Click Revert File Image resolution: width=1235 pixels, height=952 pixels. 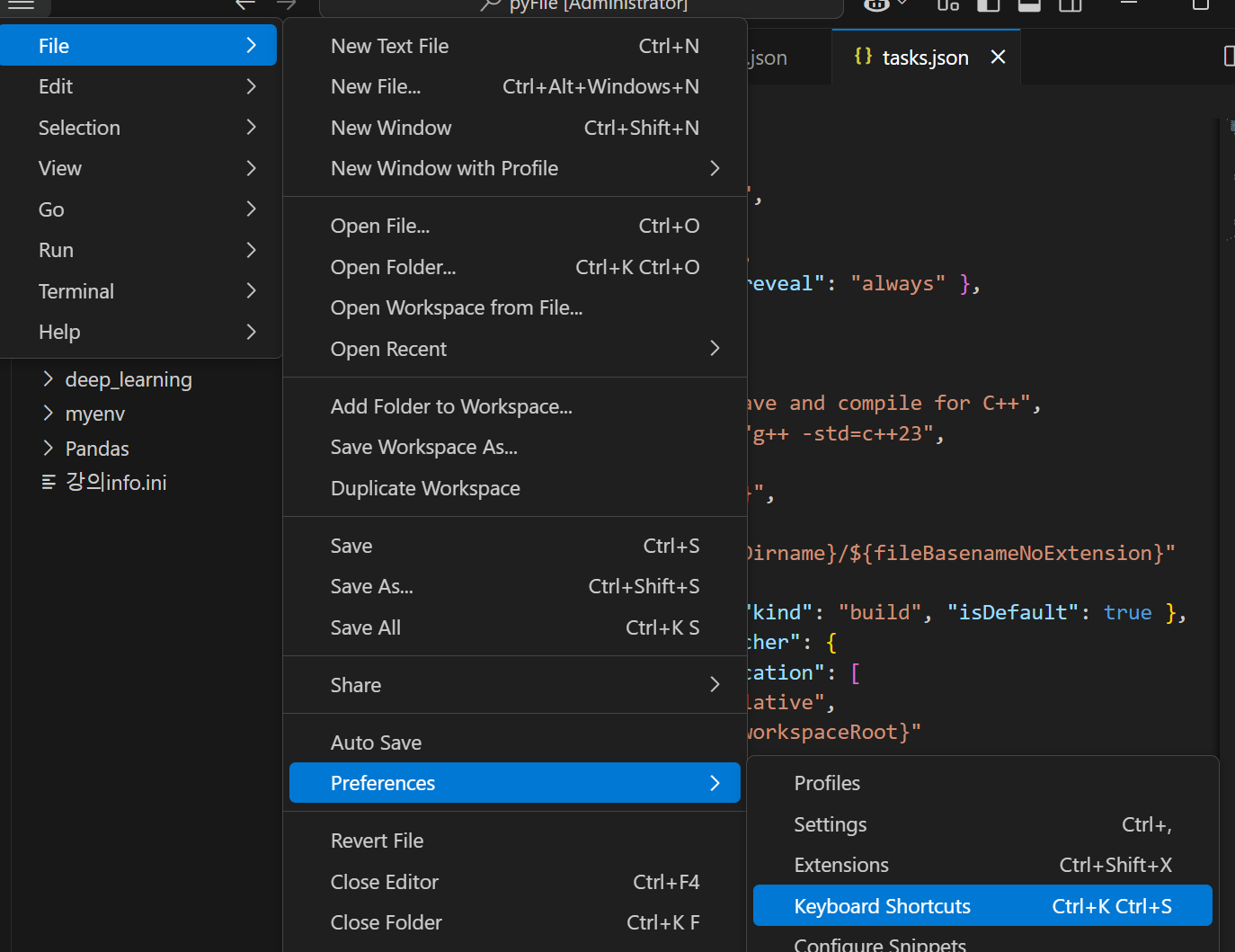pos(515,841)
